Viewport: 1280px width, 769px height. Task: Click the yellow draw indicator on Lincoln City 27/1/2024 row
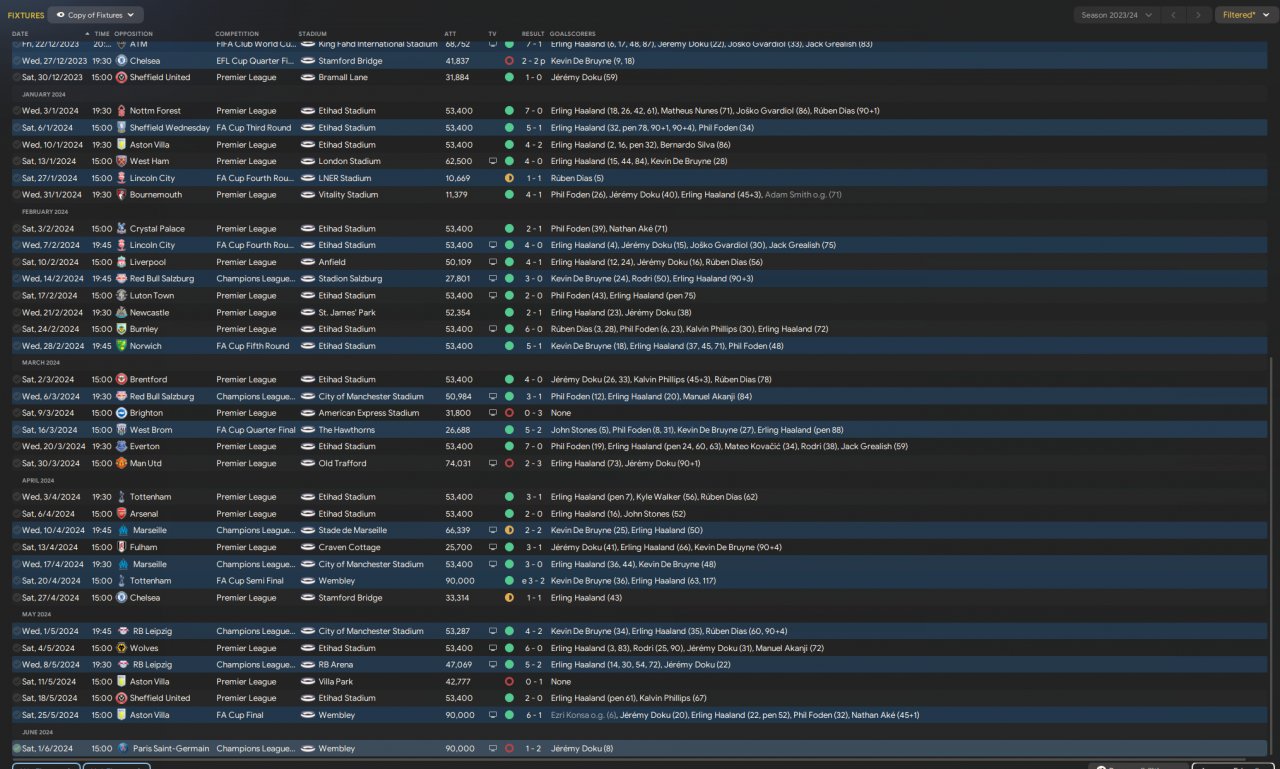[509, 178]
